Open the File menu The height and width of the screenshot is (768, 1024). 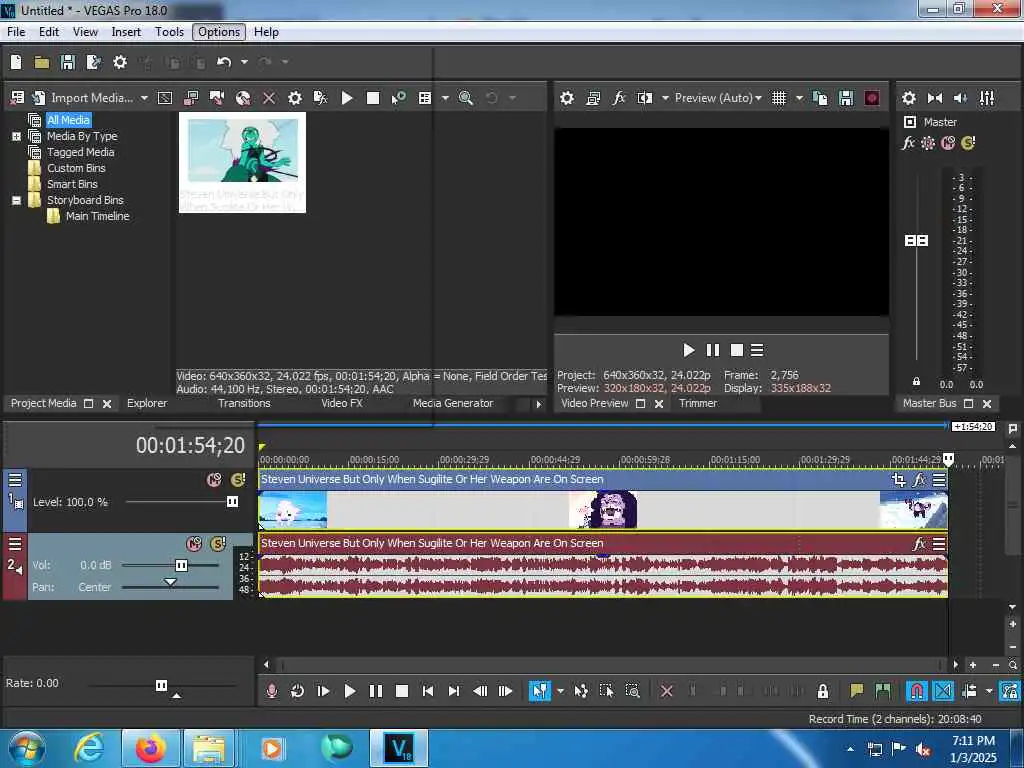coord(16,31)
